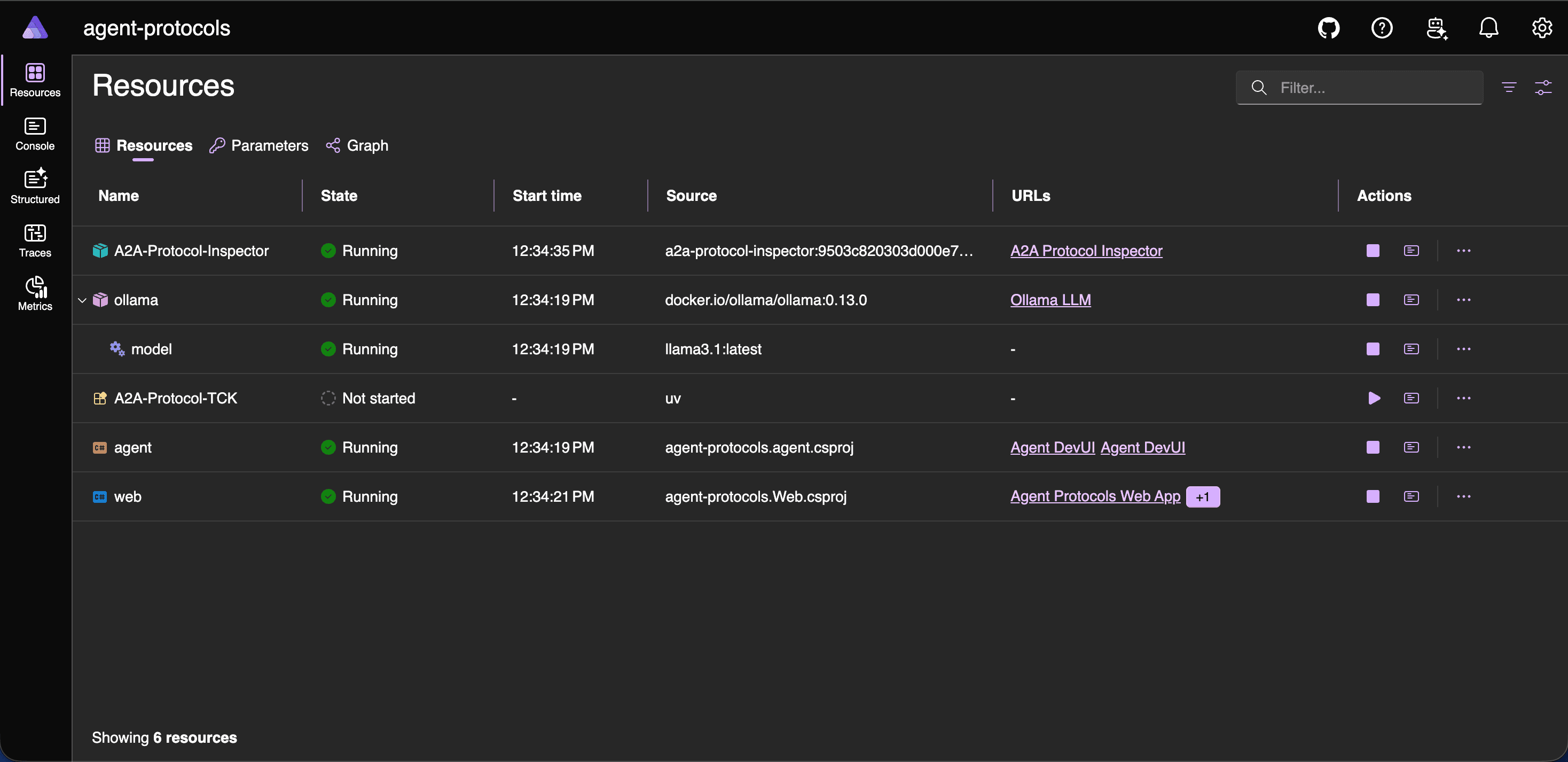Sort by the Start time column header
The width and height of the screenshot is (1568, 762).
coord(546,196)
